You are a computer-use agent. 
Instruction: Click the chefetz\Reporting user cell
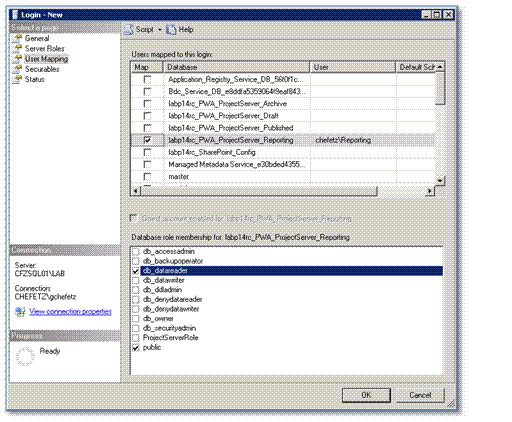click(353, 140)
